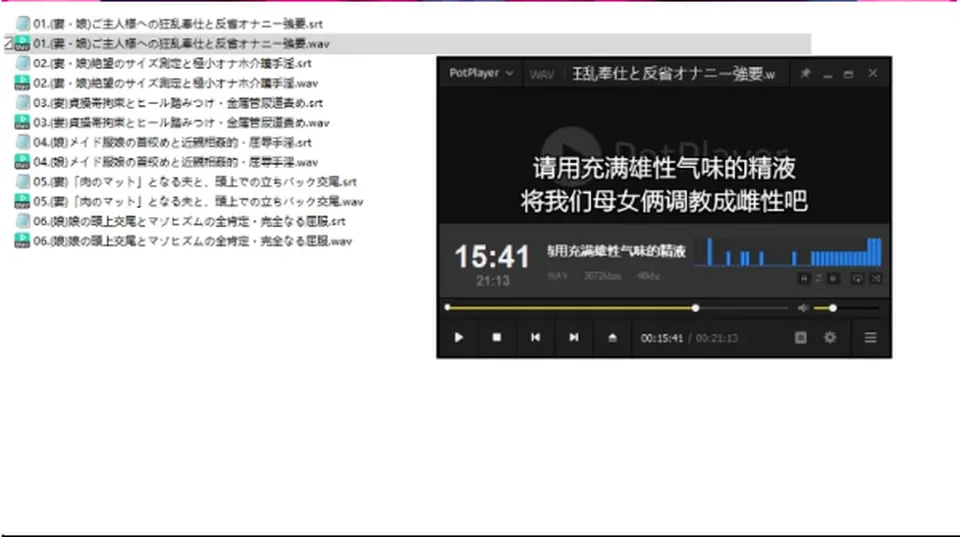Click the screen capture icon near the visualizer

click(x=857, y=279)
